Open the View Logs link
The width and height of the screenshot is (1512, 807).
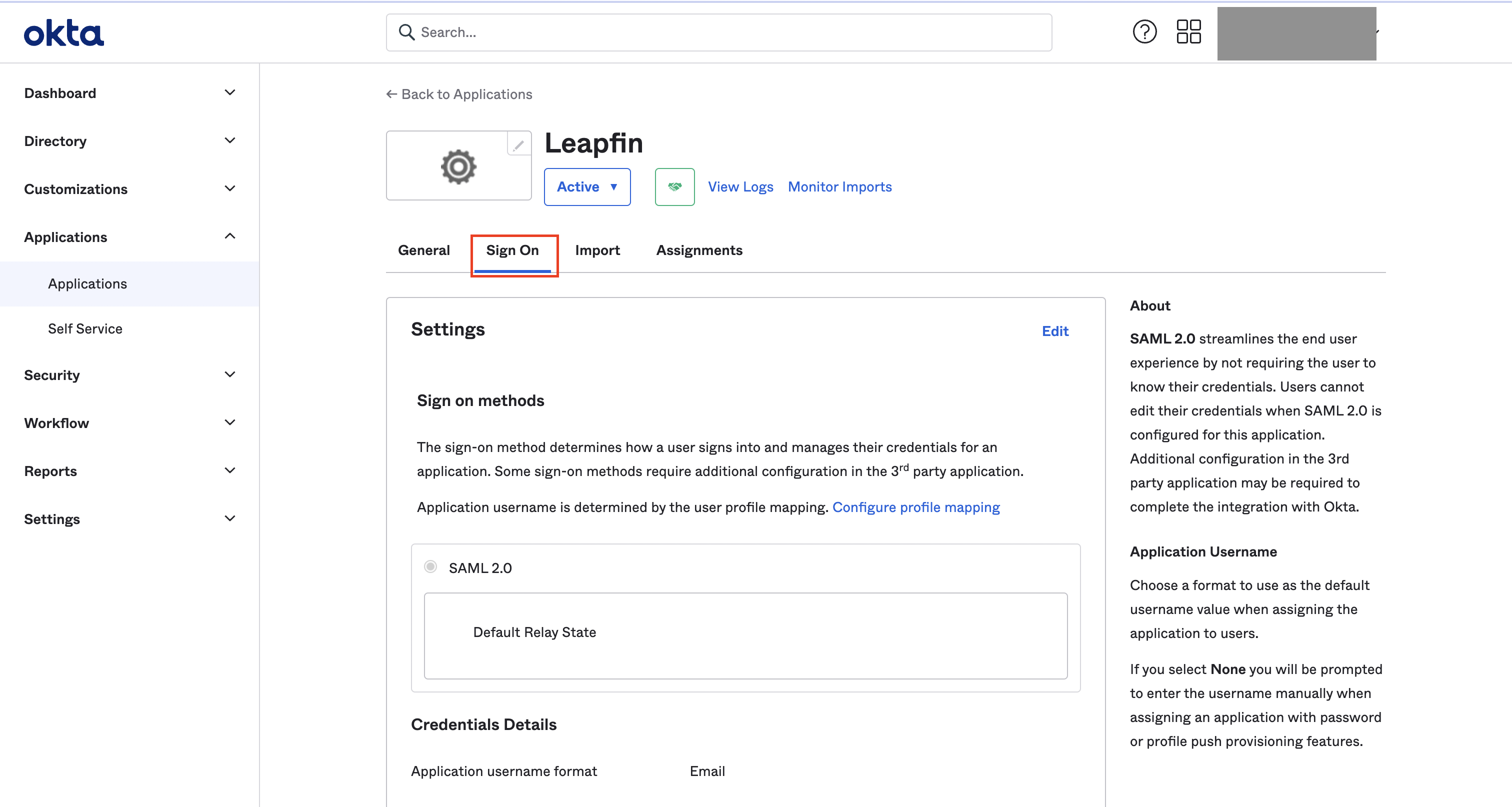point(740,186)
